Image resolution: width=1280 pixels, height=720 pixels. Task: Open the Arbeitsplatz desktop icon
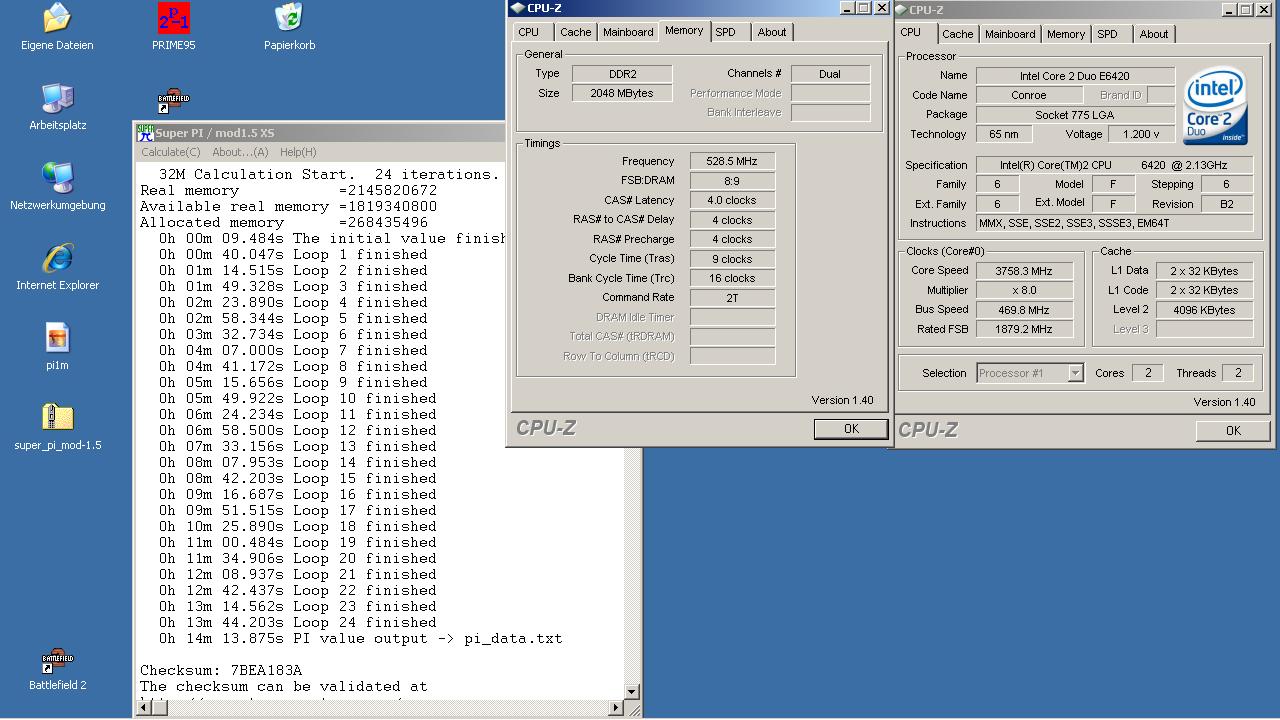pyautogui.click(x=57, y=98)
